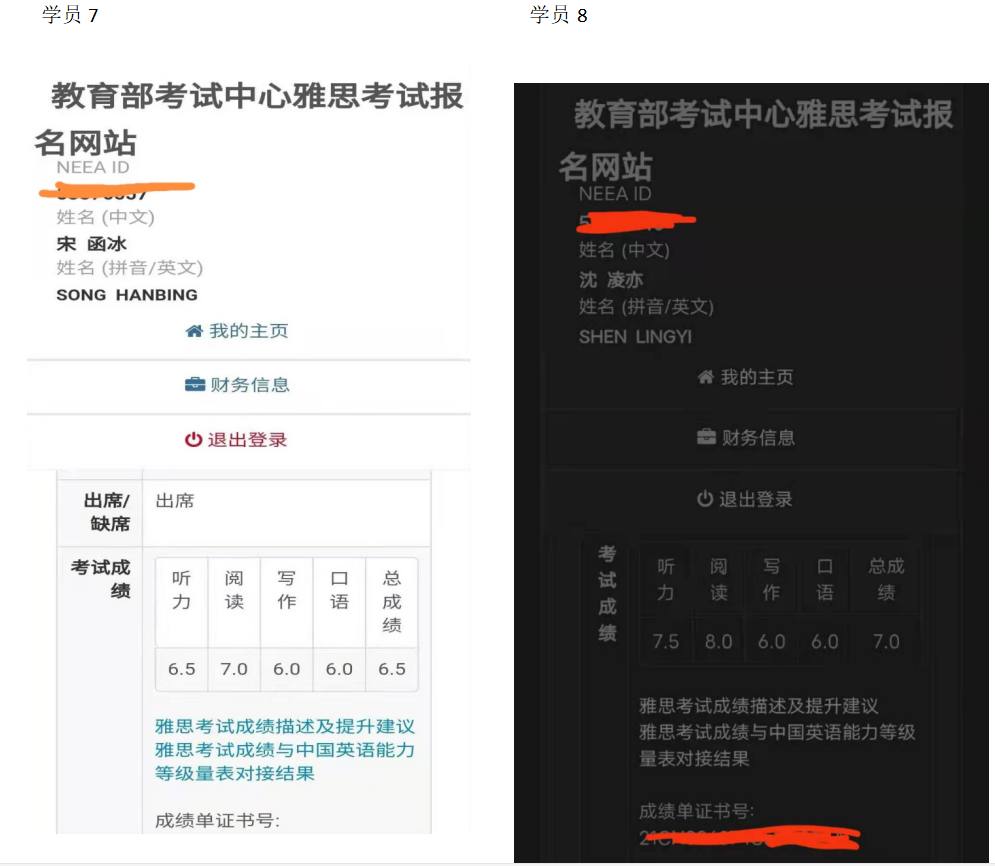Open 雅思考试成绩描述及提升建议 in the dark-themed page

[758, 707]
